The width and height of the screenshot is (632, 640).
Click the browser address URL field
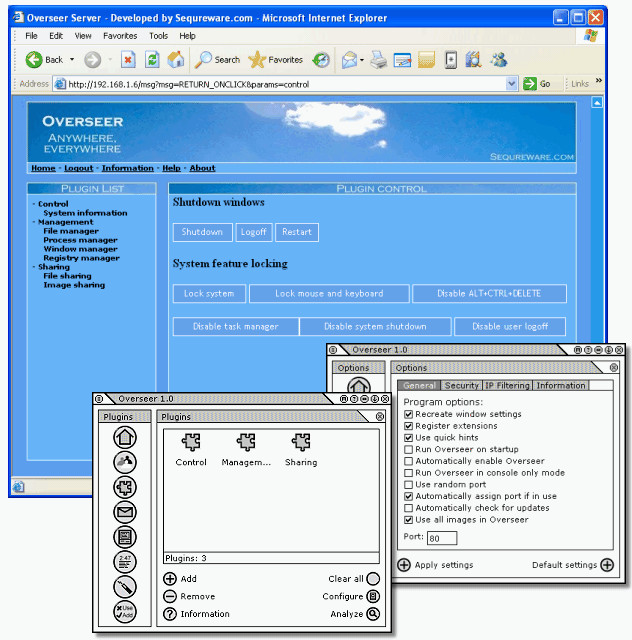(286, 84)
